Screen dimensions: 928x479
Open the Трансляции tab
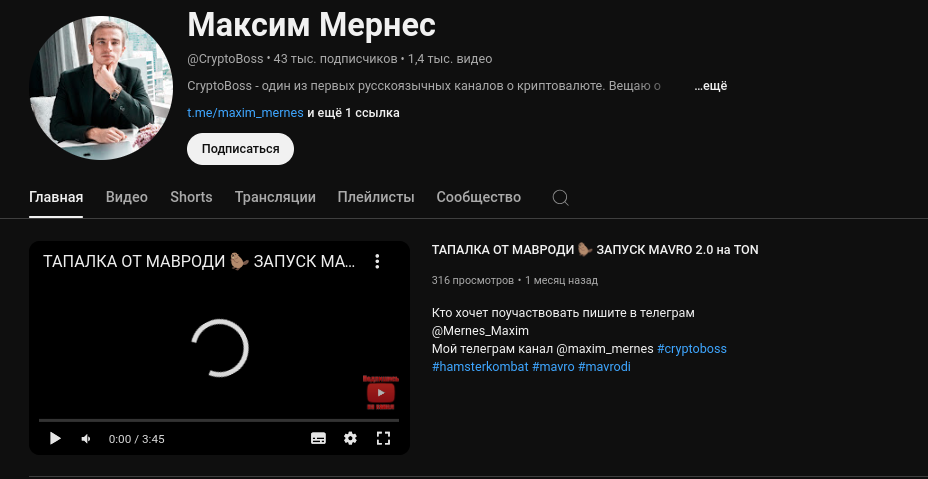(275, 197)
